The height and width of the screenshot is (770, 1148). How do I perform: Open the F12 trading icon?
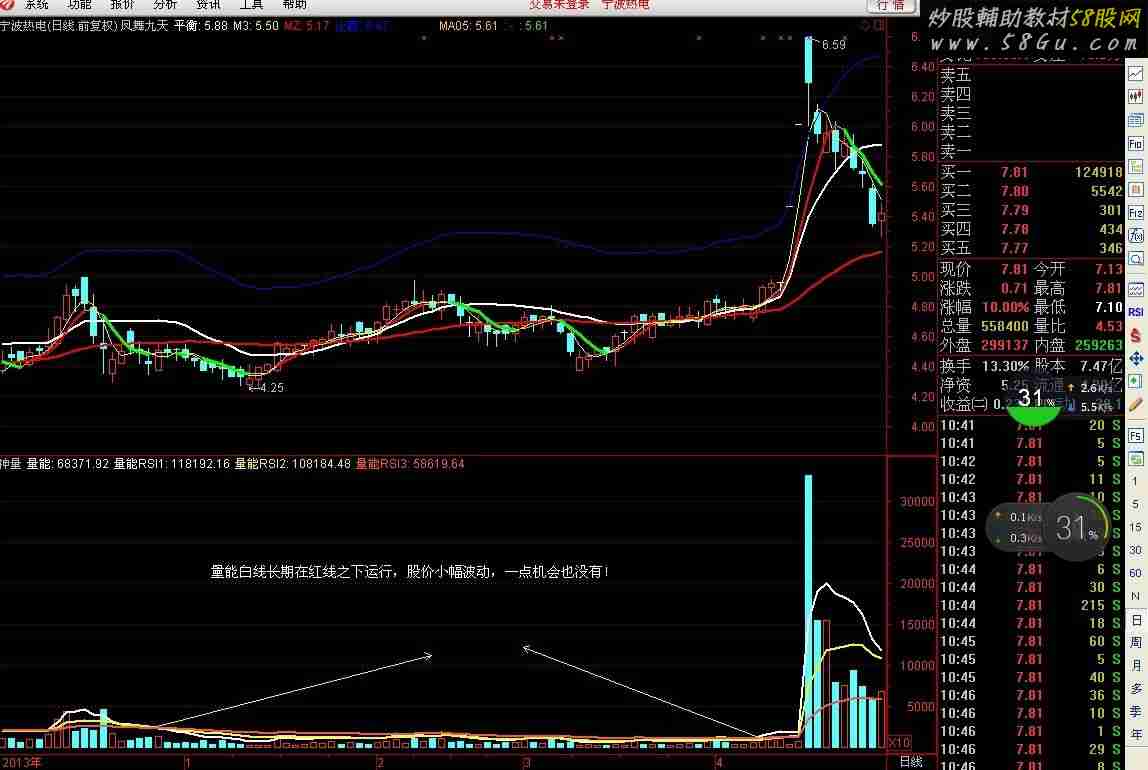tap(1136, 213)
